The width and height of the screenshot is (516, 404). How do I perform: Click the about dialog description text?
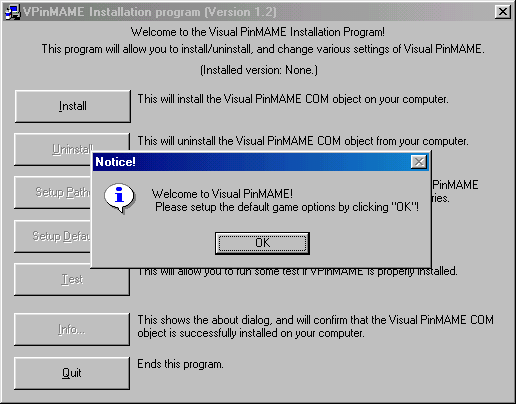coord(315,327)
